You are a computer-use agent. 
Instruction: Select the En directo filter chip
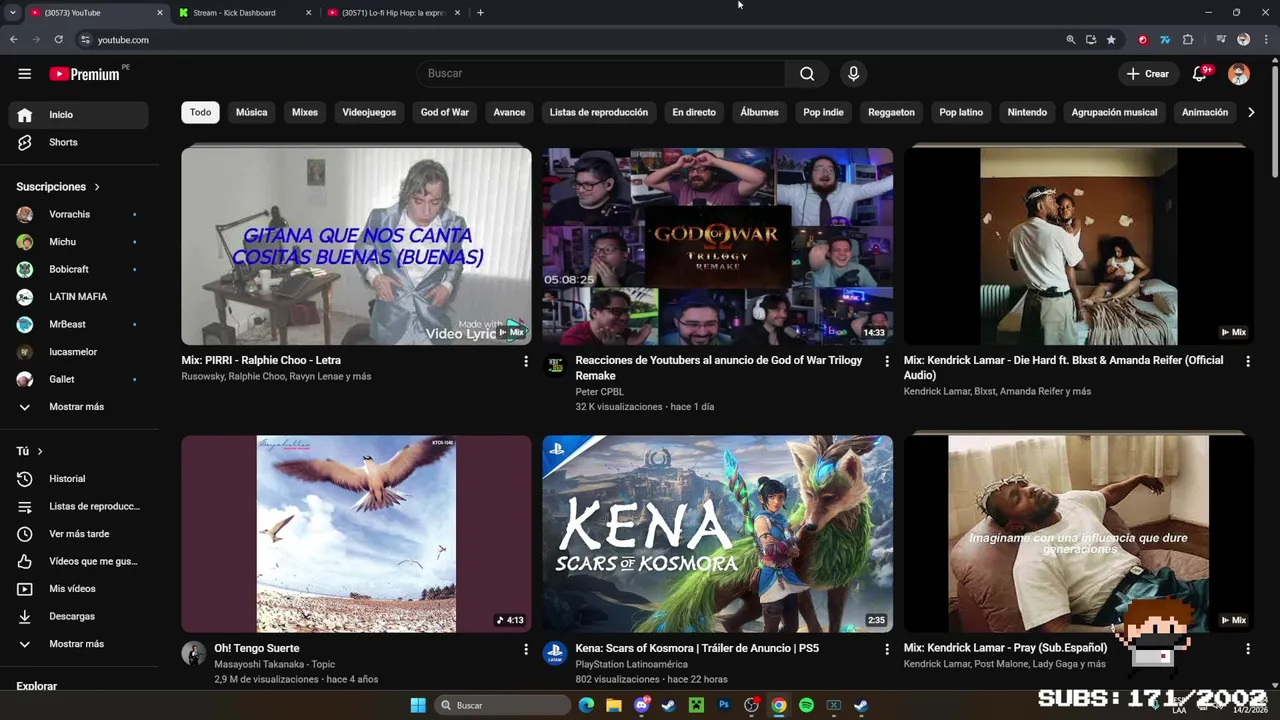pos(694,112)
